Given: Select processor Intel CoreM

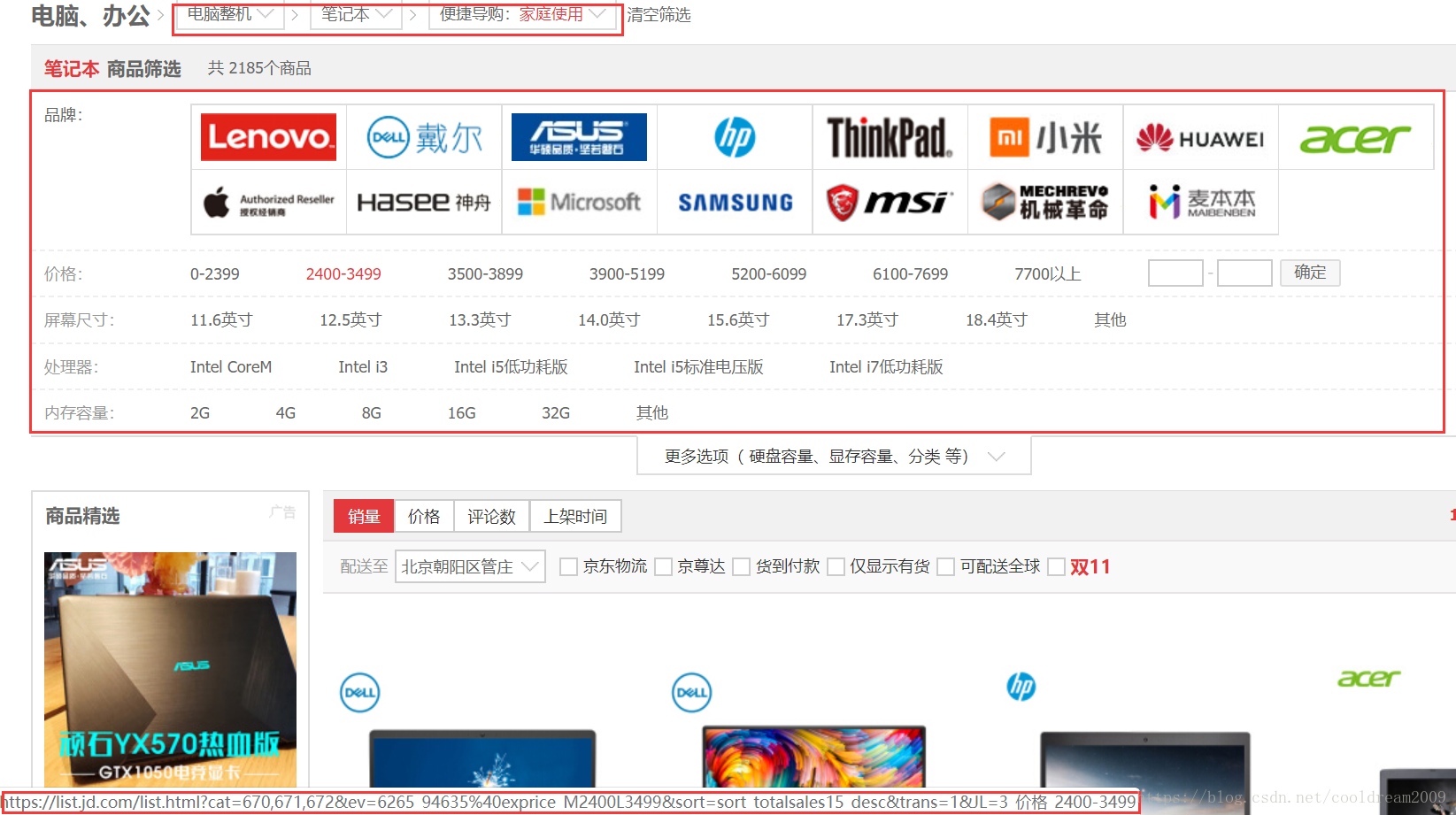Looking at the screenshot, I should coord(231,367).
